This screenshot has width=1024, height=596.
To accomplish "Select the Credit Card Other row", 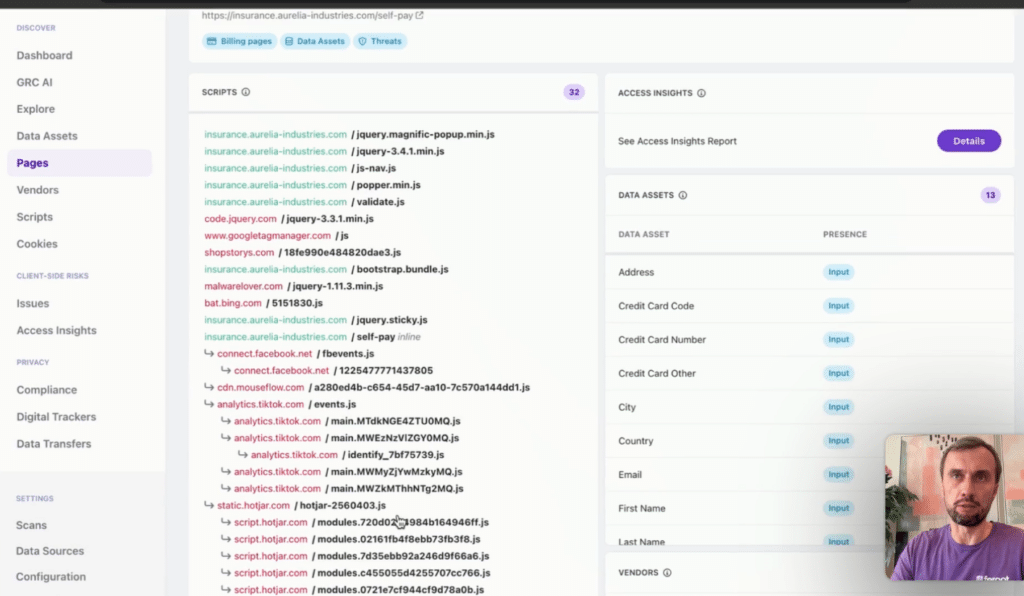I will pyautogui.click(x=809, y=373).
